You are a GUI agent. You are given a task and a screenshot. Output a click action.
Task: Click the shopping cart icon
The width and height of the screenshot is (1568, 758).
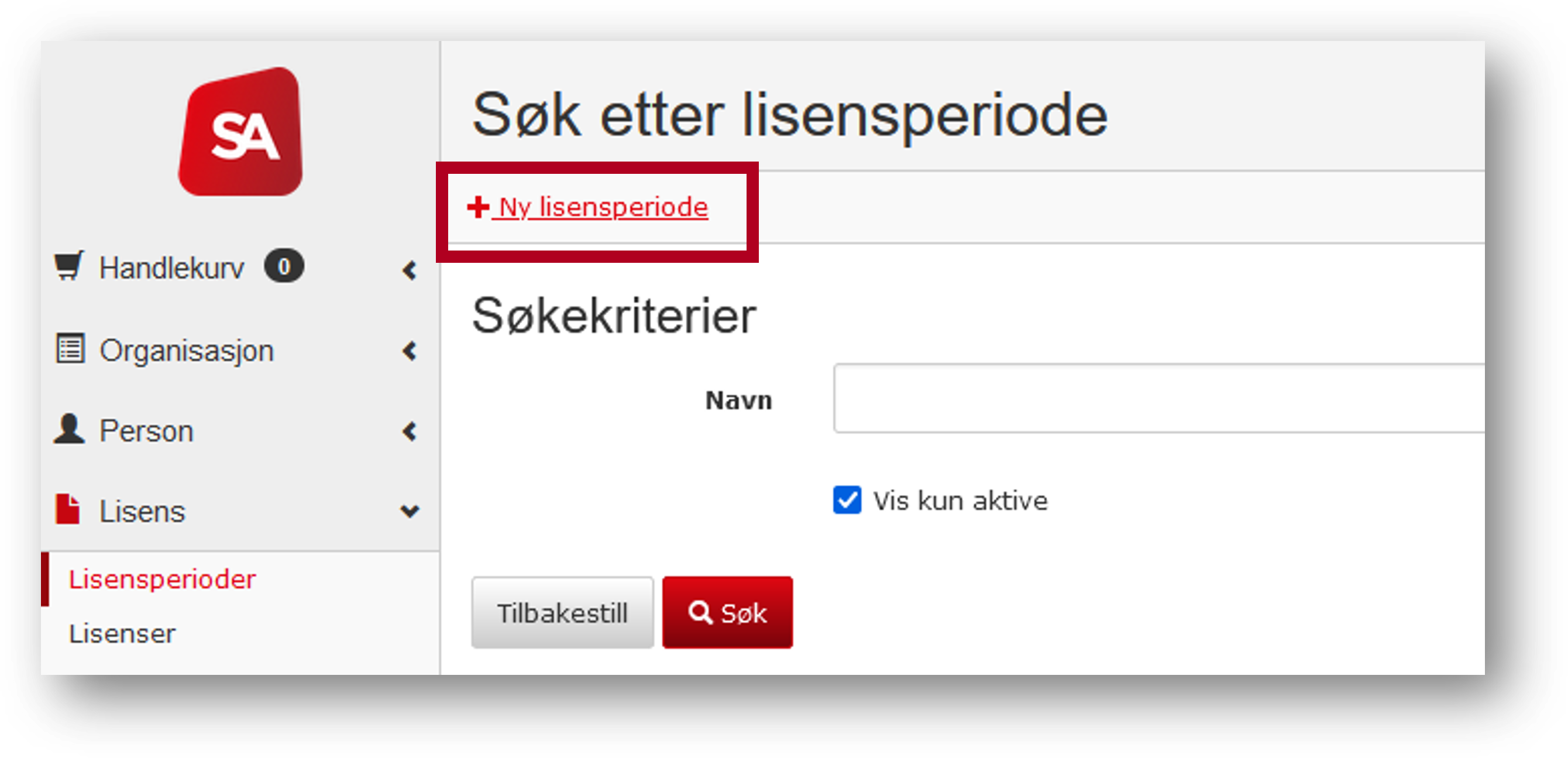pyautogui.click(x=70, y=266)
